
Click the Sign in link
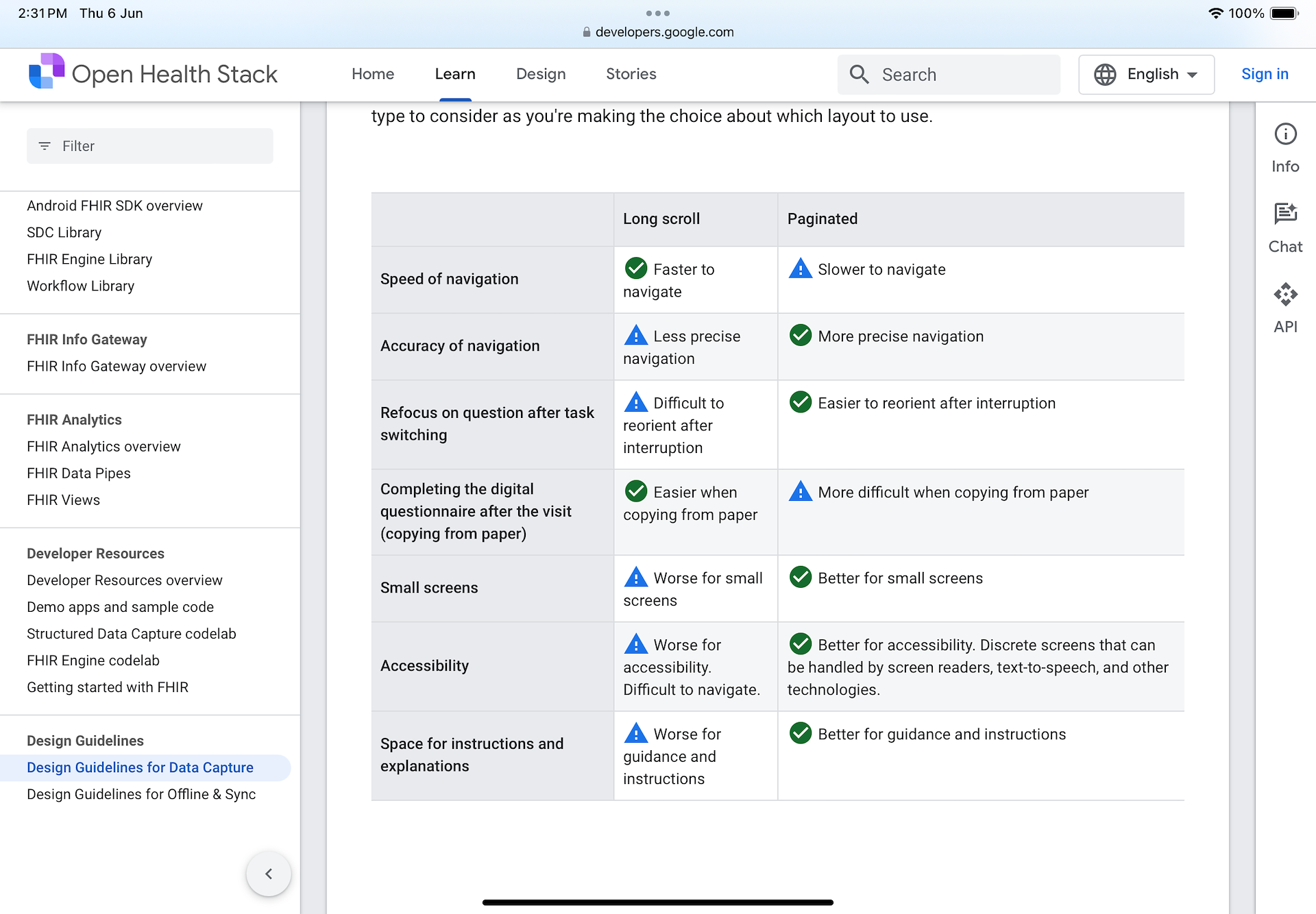[x=1265, y=74]
